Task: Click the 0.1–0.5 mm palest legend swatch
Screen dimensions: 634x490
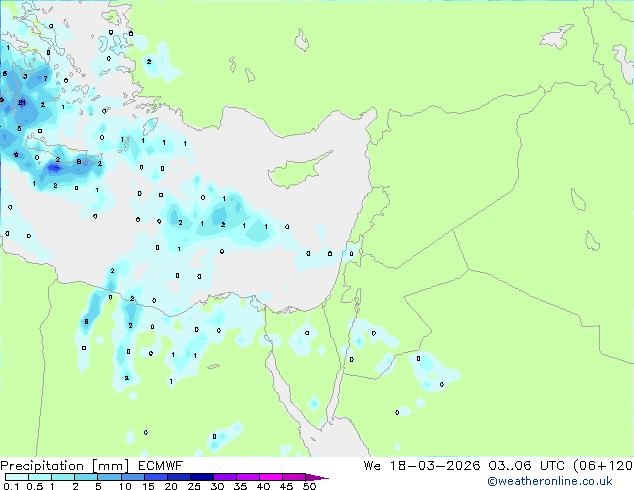Action: [17, 477]
